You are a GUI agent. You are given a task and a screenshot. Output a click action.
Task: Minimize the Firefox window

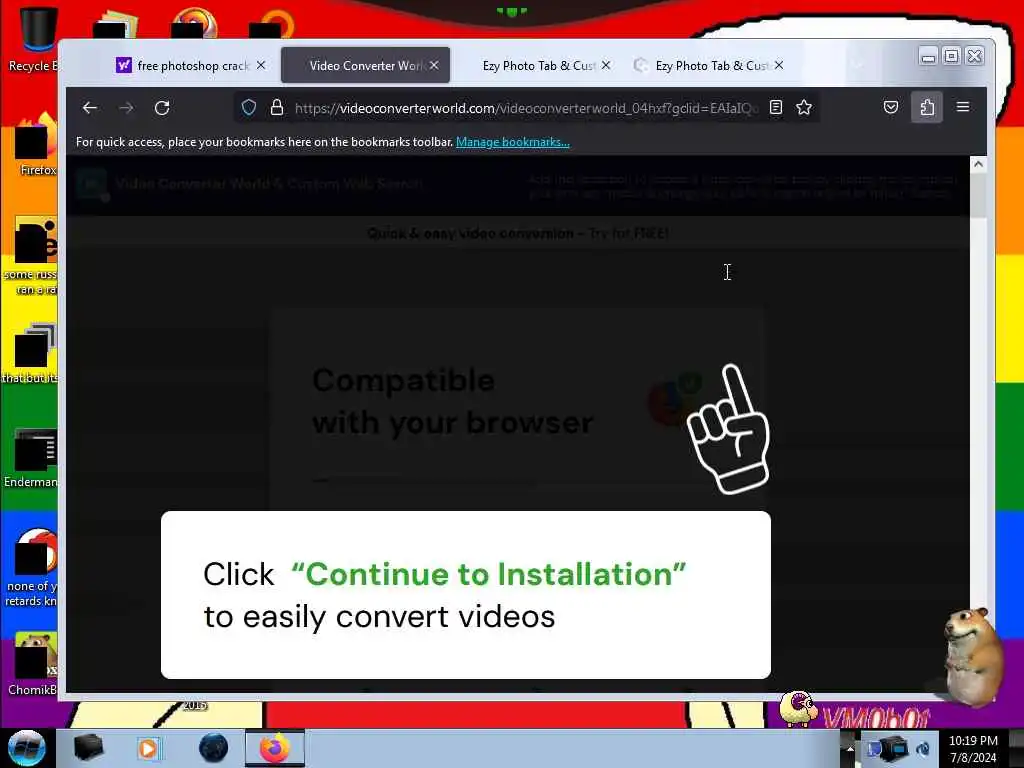[928, 56]
